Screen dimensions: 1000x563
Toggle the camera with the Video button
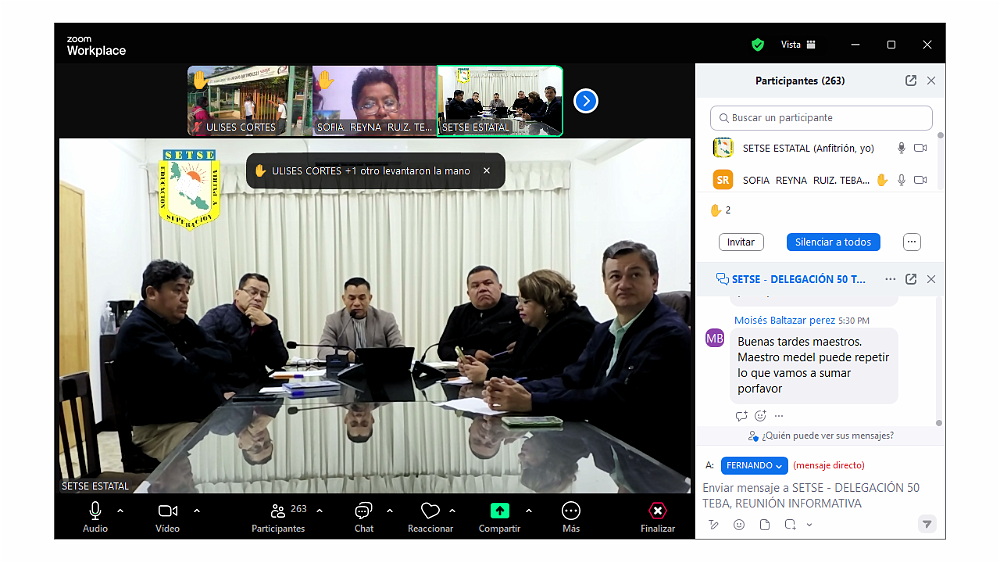click(x=167, y=511)
